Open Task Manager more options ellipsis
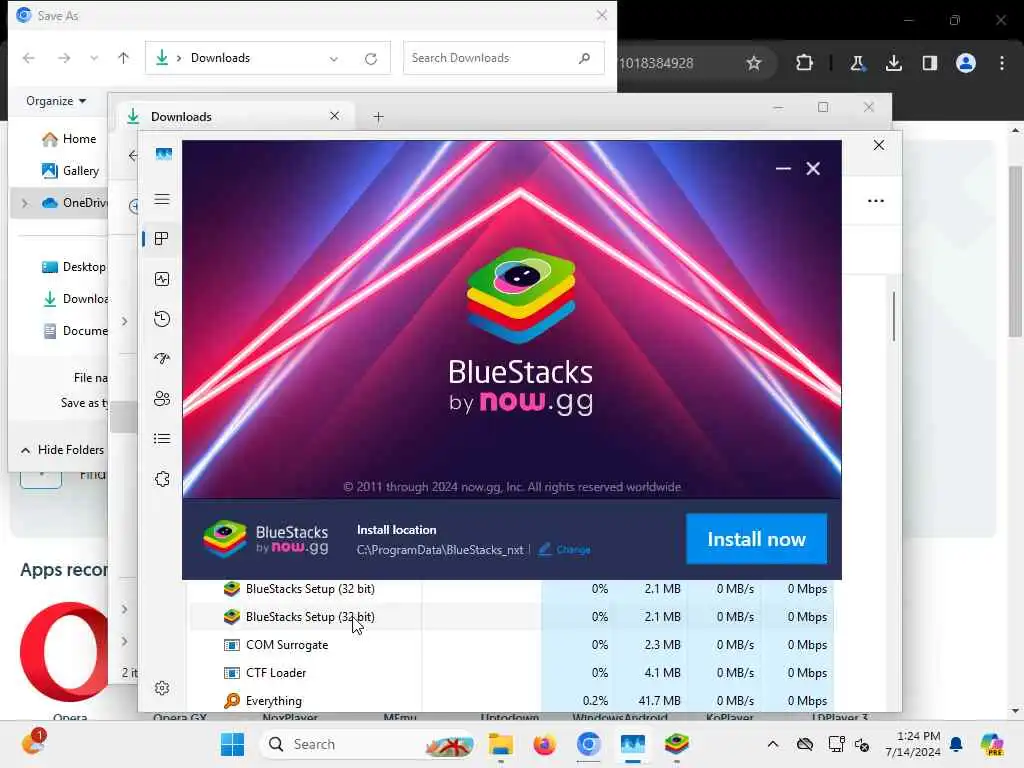The height and width of the screenshot is (768, 1024). (x=876, y=201)
